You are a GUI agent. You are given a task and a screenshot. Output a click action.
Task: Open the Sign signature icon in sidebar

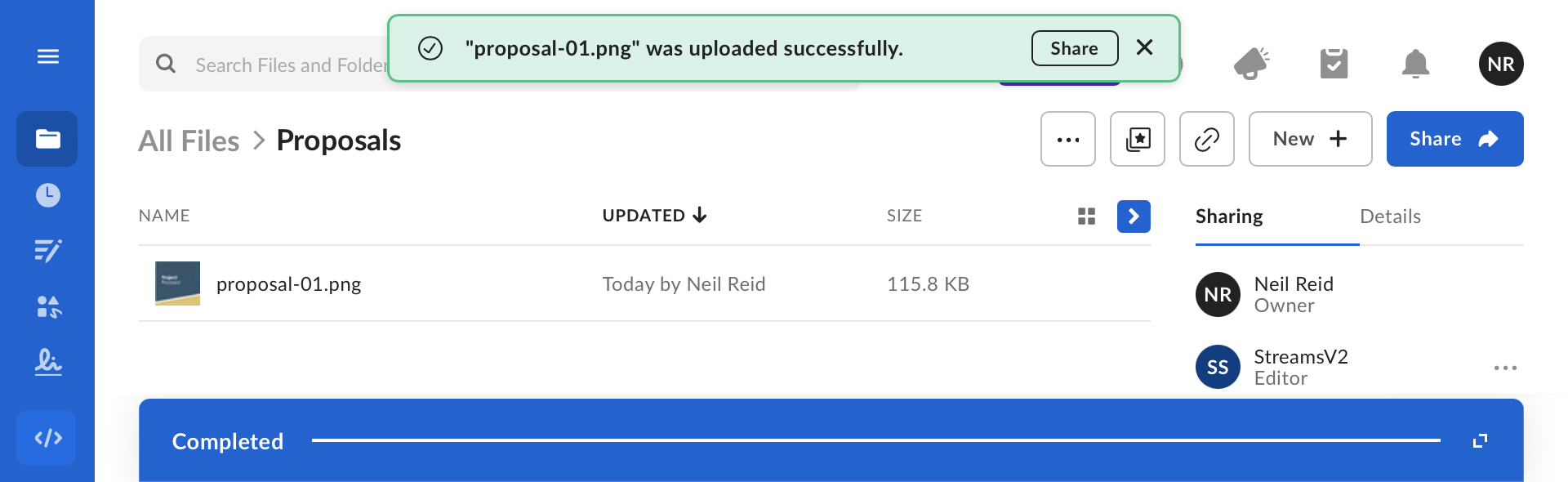(x=48, y=361)
